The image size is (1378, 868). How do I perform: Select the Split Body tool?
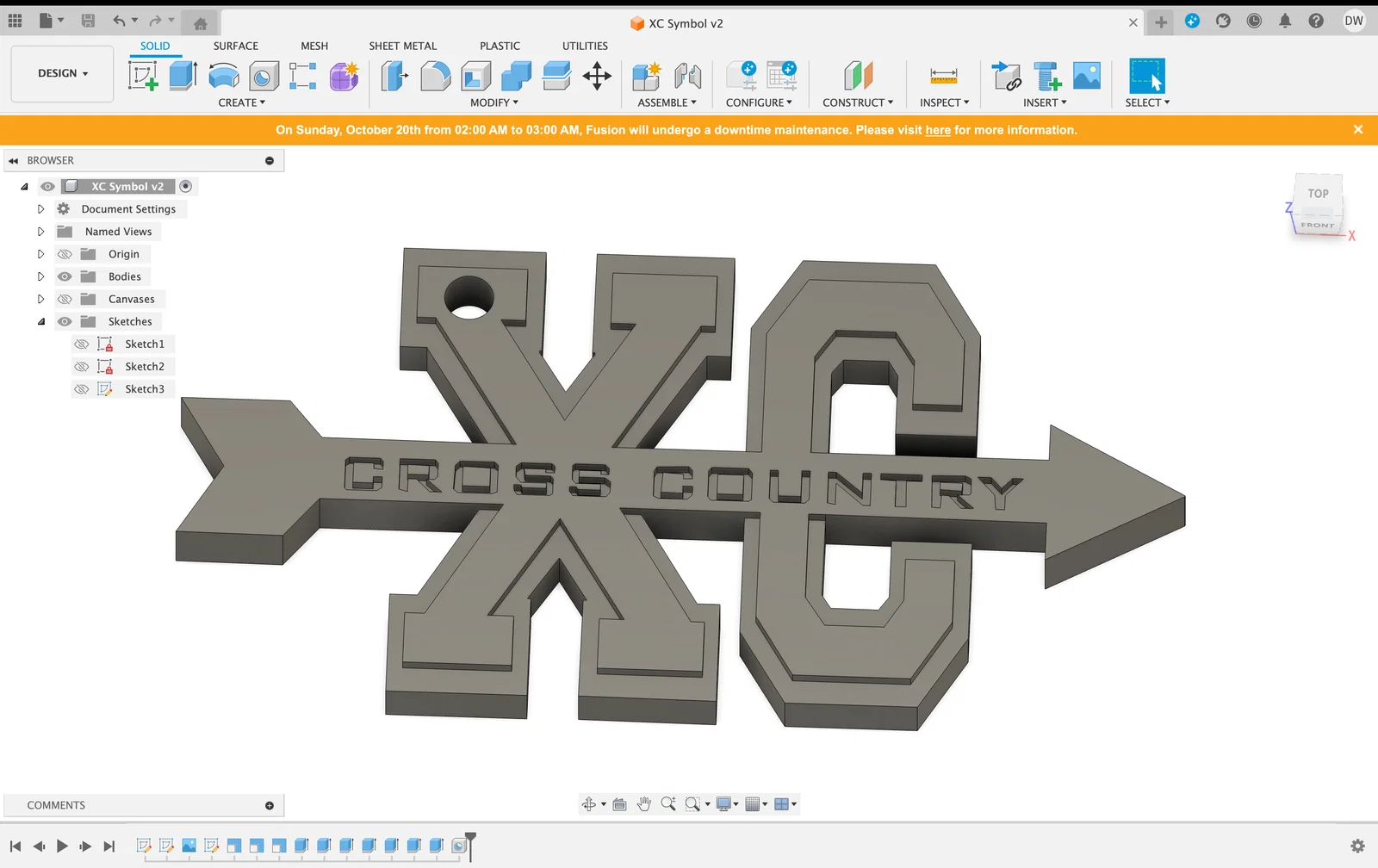pos(556,76)
